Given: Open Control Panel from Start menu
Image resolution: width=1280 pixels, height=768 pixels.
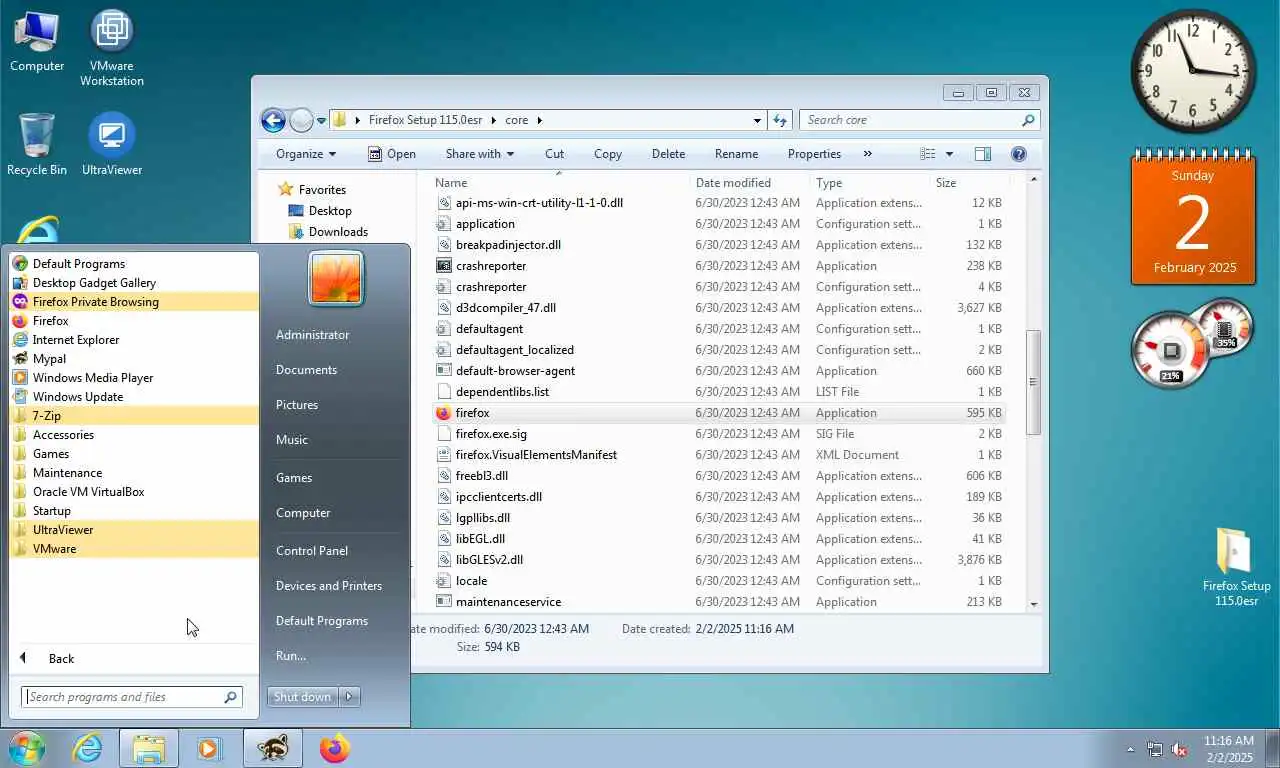Looking at the screenshot, I should pyautogui.click(x=312, y=551).
